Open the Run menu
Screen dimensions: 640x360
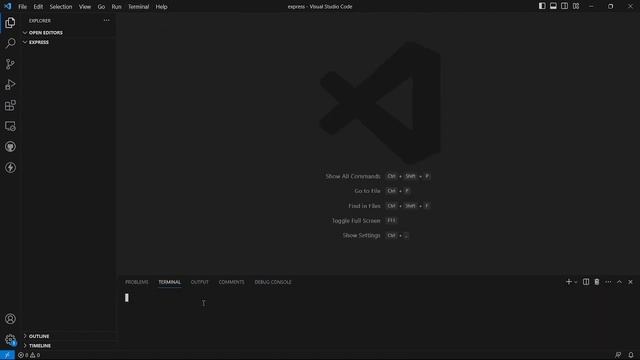click(x=116, y=7)
